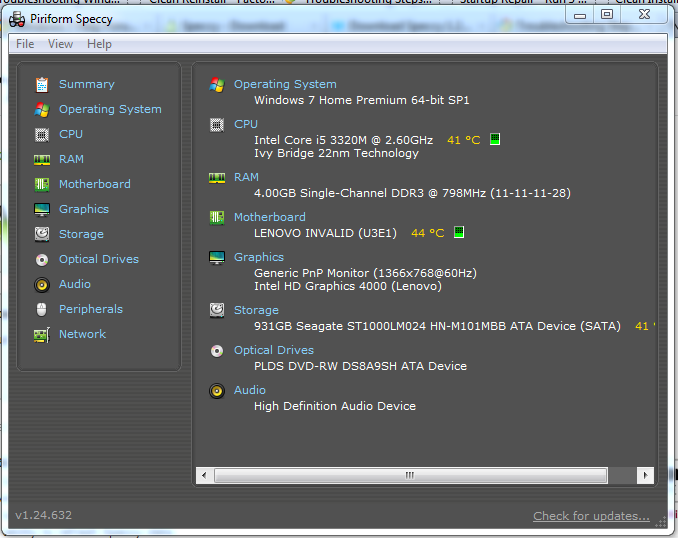The height and width of the screenshot is (538, 678).
Task: Open the Audio heading link in summary
Action: click(x=250, y=391)
